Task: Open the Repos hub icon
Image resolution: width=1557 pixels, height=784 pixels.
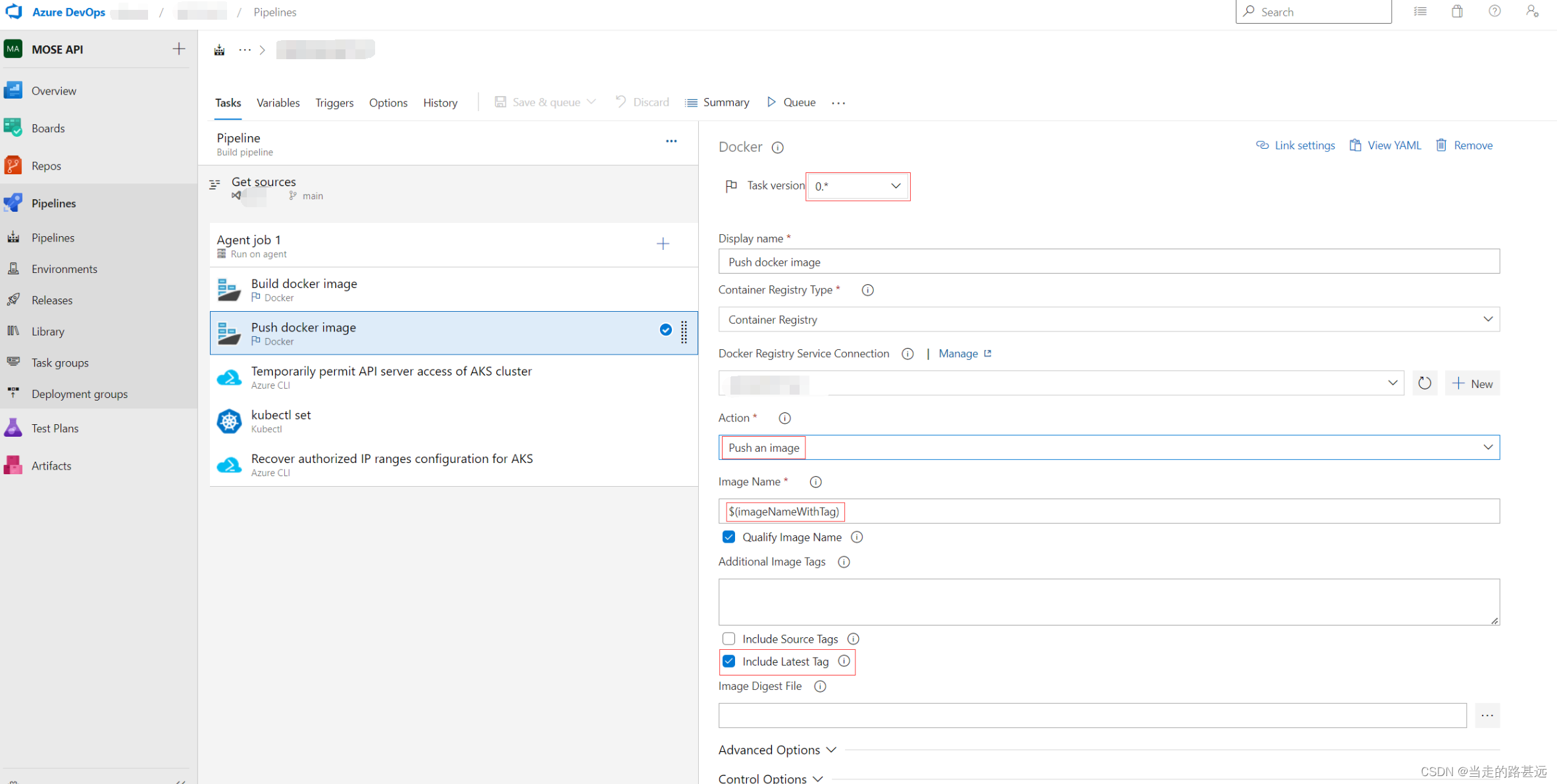Action: 13,165
